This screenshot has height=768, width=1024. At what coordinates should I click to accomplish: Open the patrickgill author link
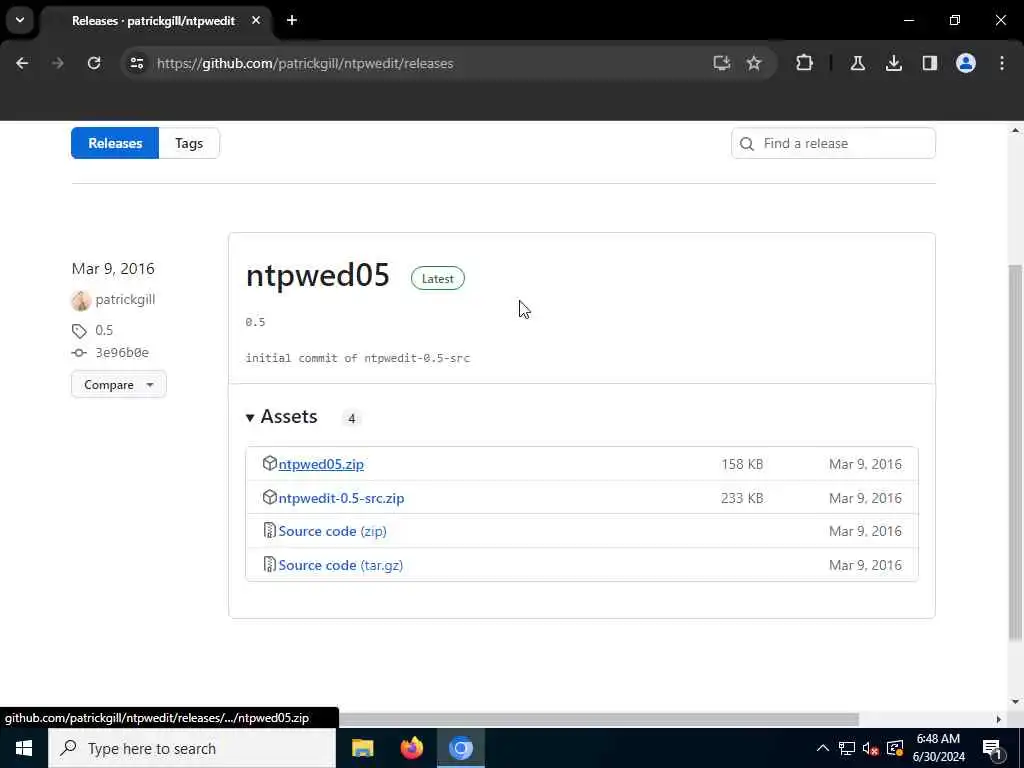tap(125, 300)
